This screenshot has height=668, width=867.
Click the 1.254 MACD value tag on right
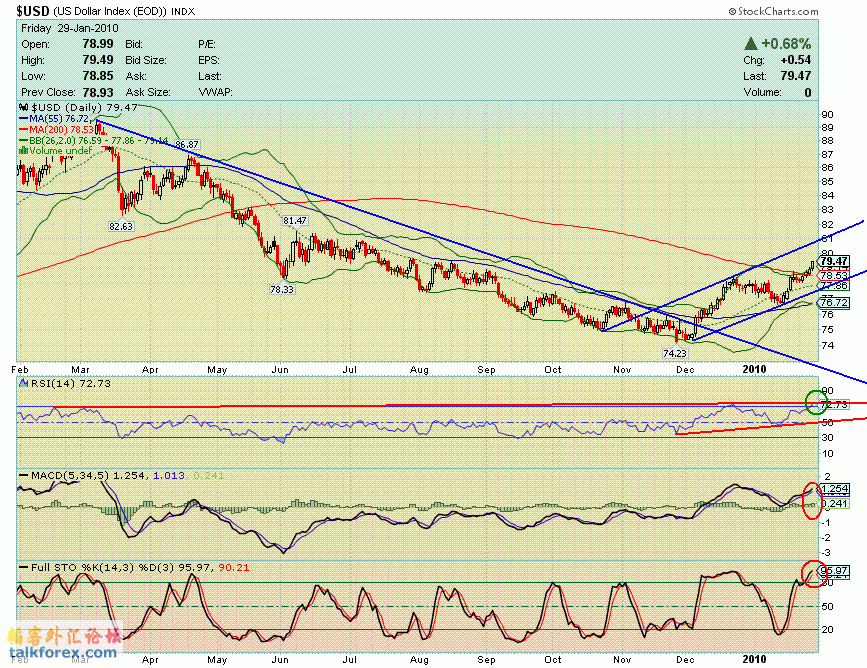(x=835, y=489)
